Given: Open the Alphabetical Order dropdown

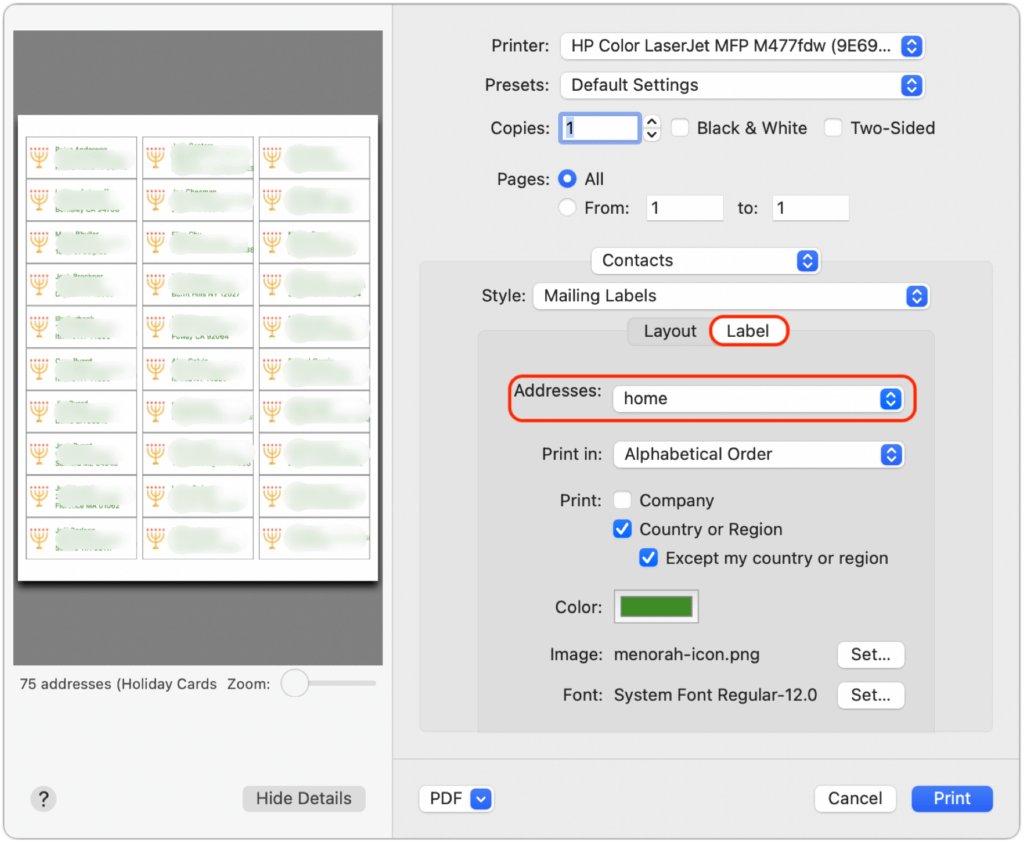Looking at the screenshot, I should [758, 454].
